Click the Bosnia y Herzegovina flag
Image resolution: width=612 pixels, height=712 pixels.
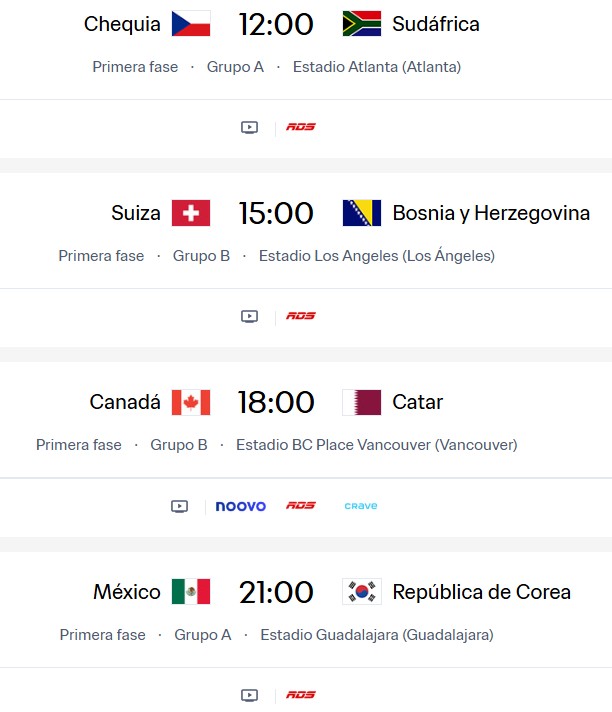coord(361,213)
